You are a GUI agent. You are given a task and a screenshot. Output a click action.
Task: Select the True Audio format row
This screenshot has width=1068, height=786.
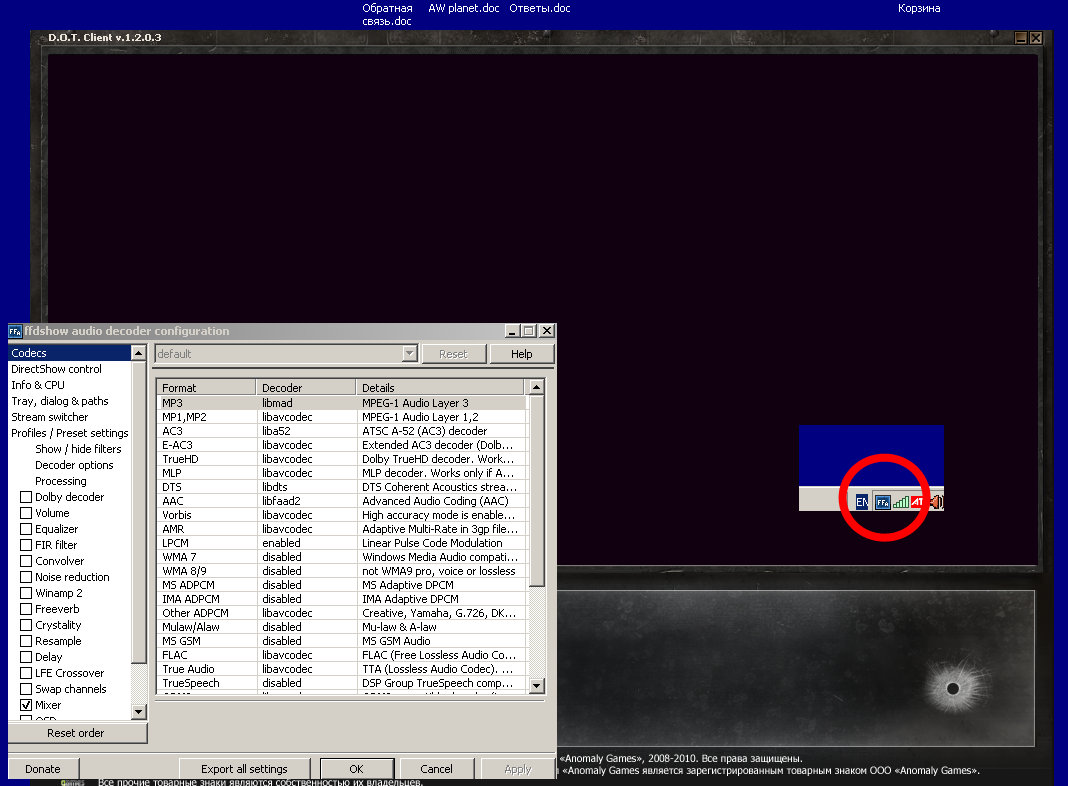click(x=342, y=669)
